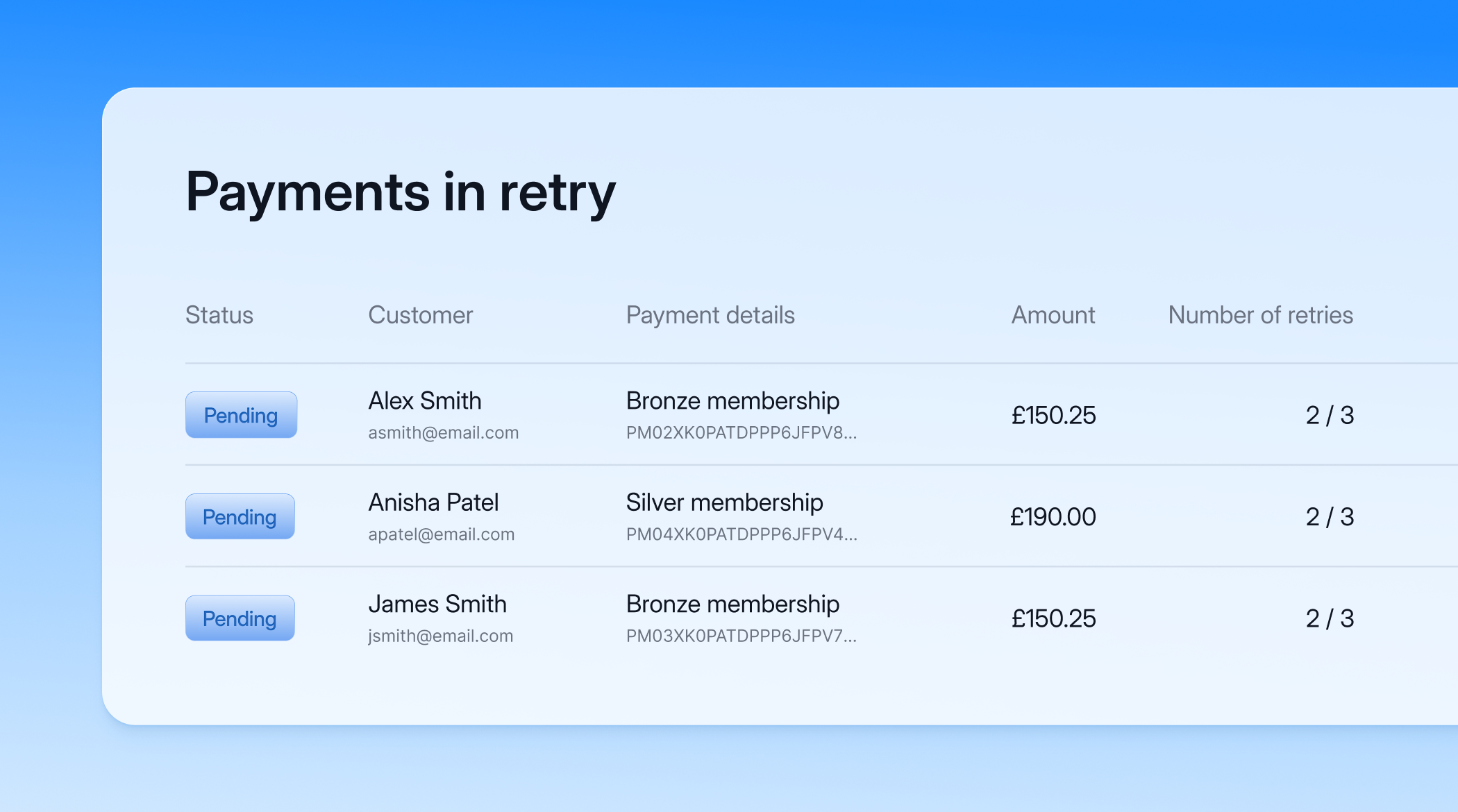Open customer James Smith
Viewport: 1458px width, 812px height.
(437, 604)
